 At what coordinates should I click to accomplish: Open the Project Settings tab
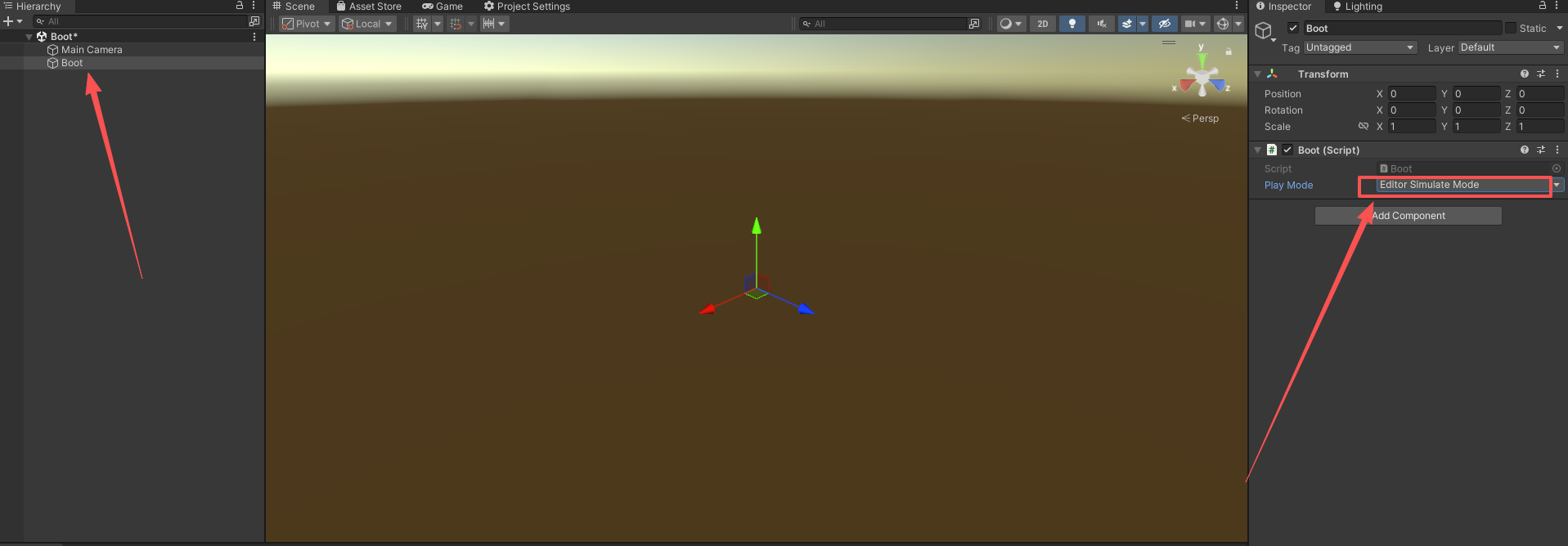527,7
